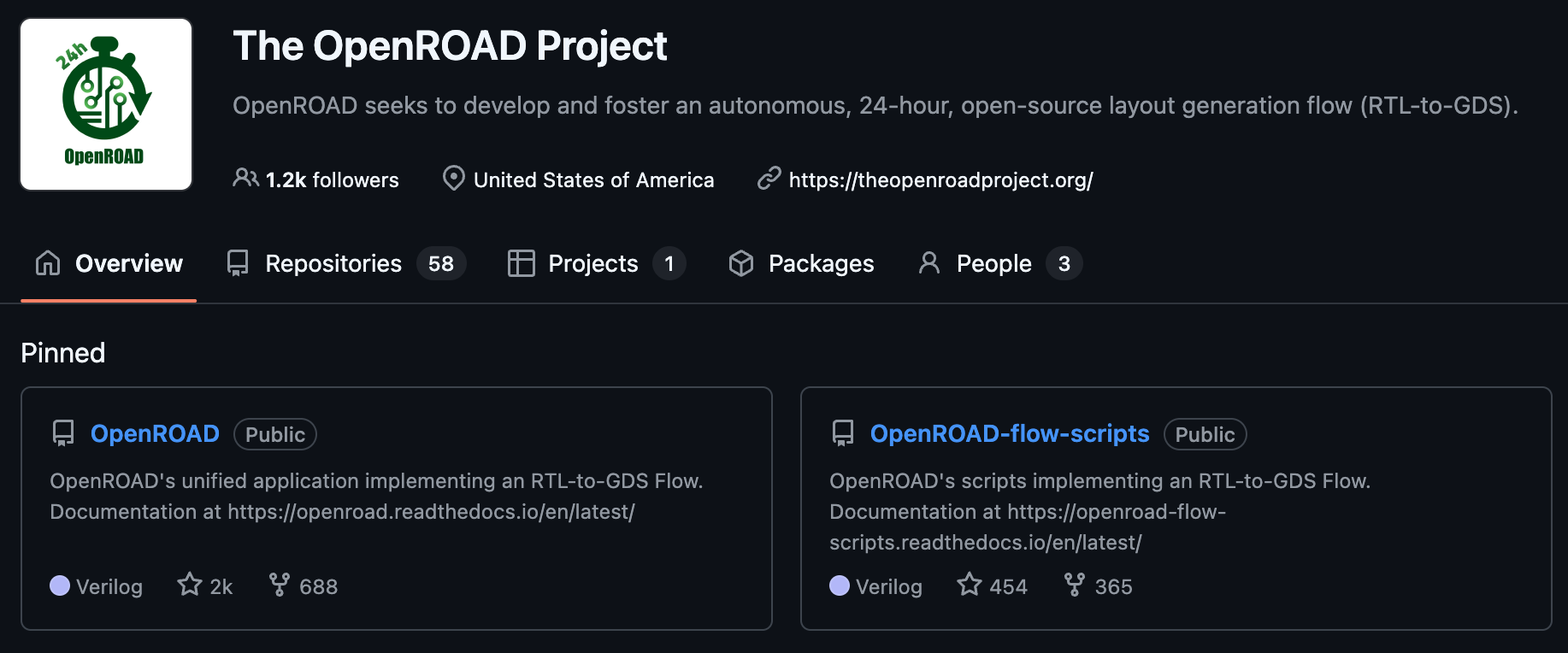The image size is (1568, 653).
Task: Click the followers people icon
Action: tap(245, 178)
